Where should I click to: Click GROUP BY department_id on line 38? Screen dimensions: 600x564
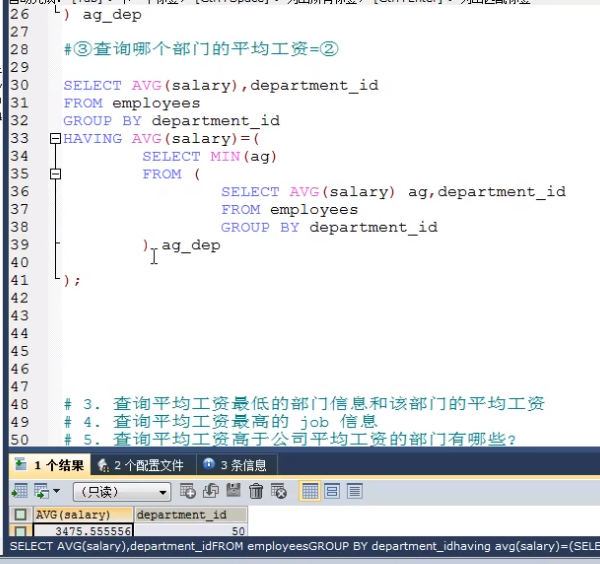329,228
